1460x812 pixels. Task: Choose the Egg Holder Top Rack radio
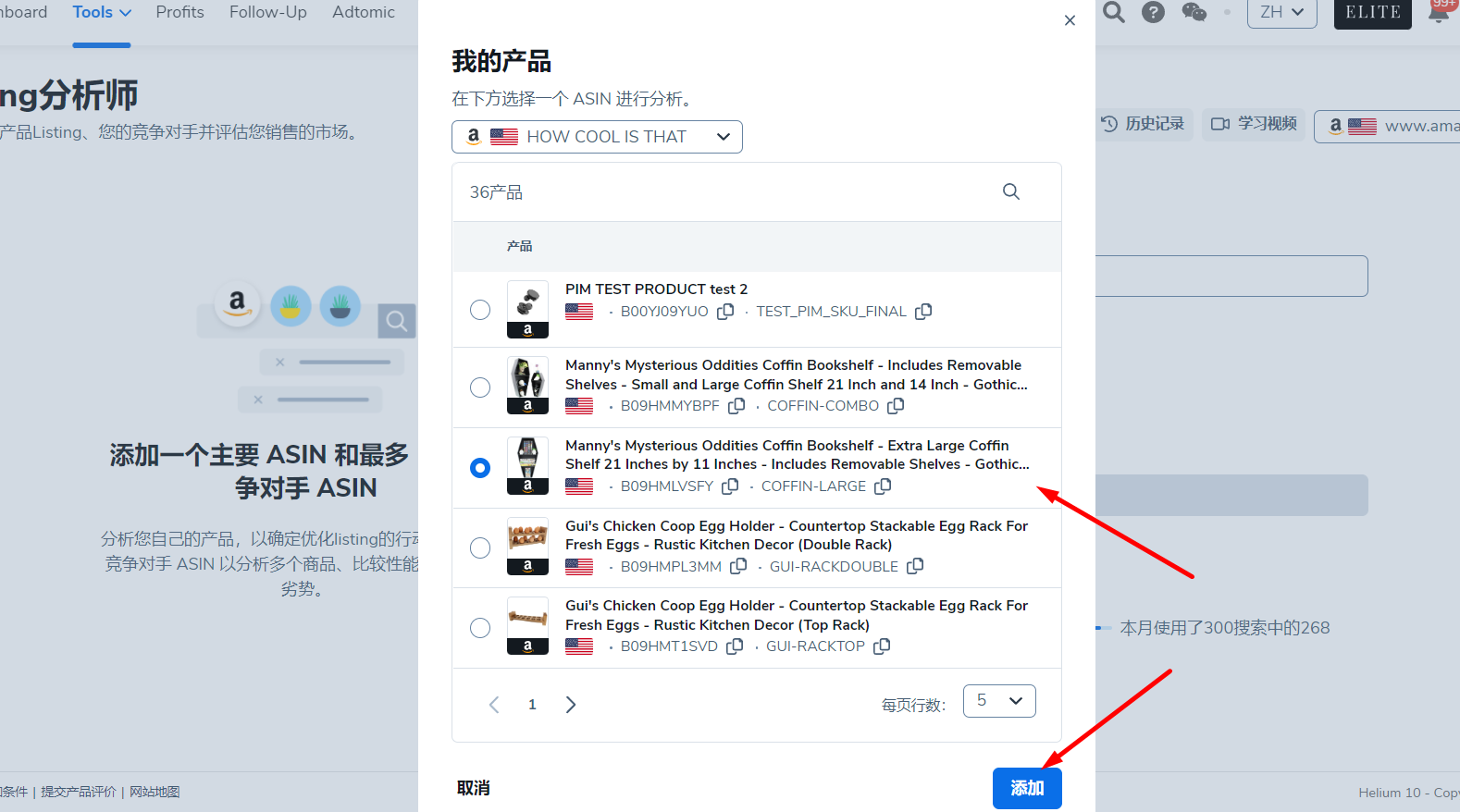(480, 628)
